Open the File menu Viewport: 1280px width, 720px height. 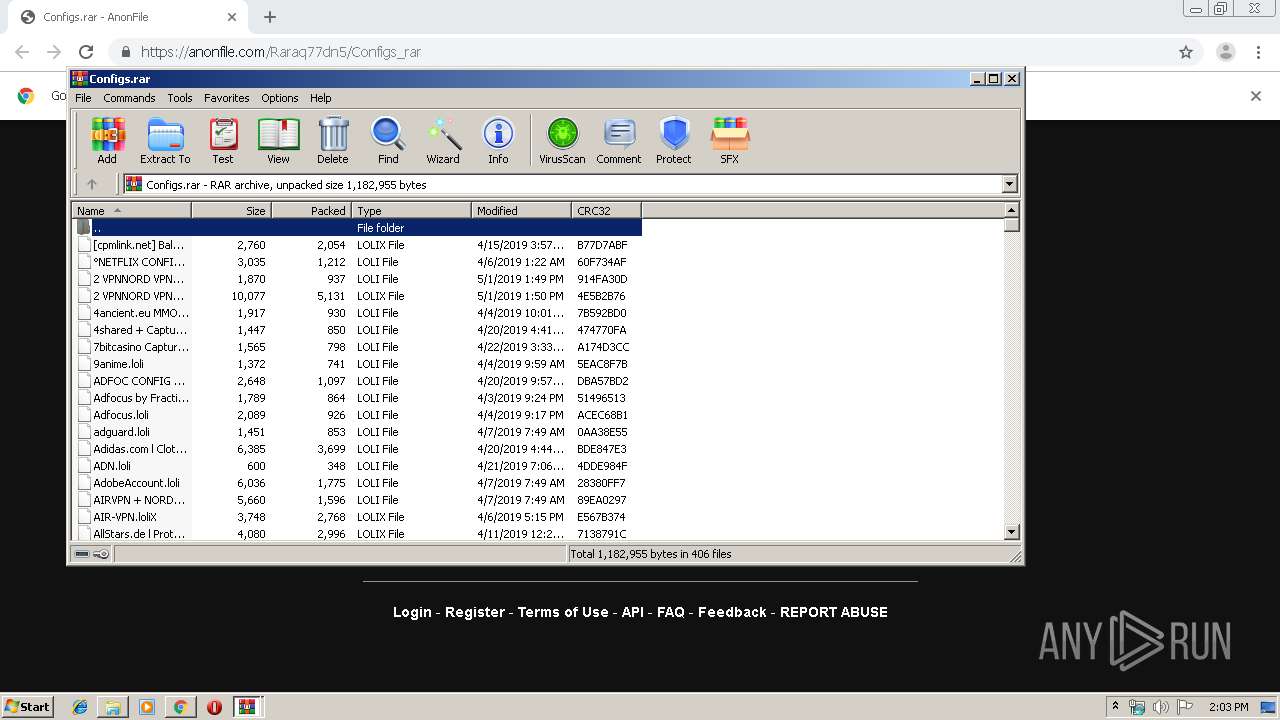click(83, 98)
